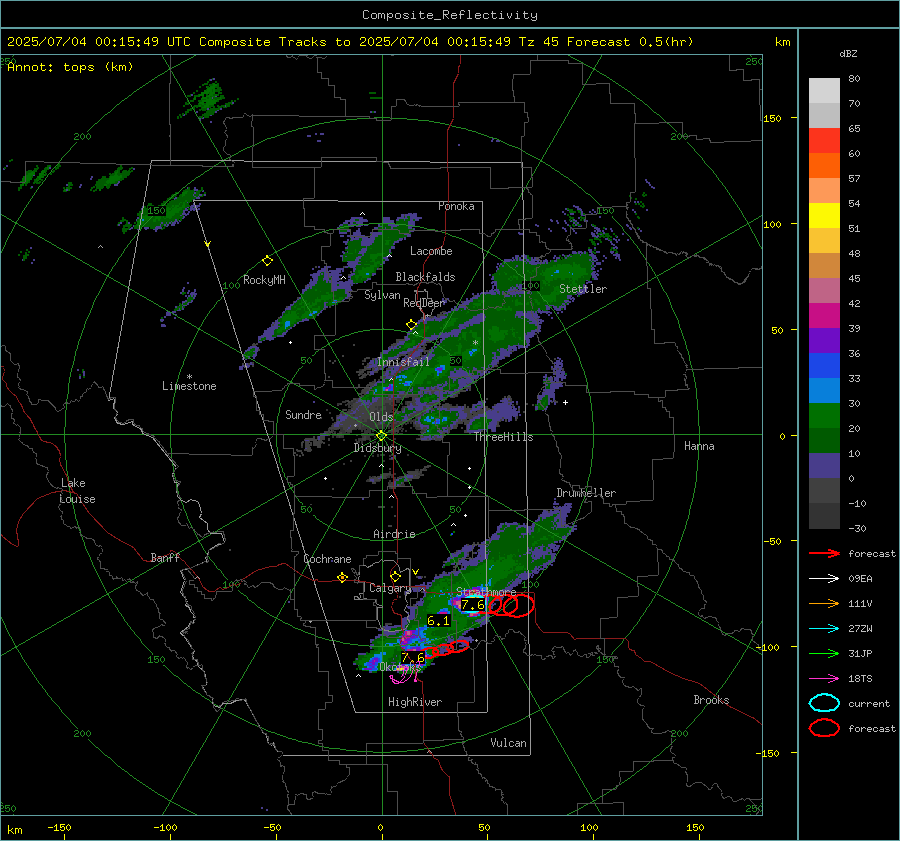Click the Stettler town label
900x841 pixels.
(583, 289)
